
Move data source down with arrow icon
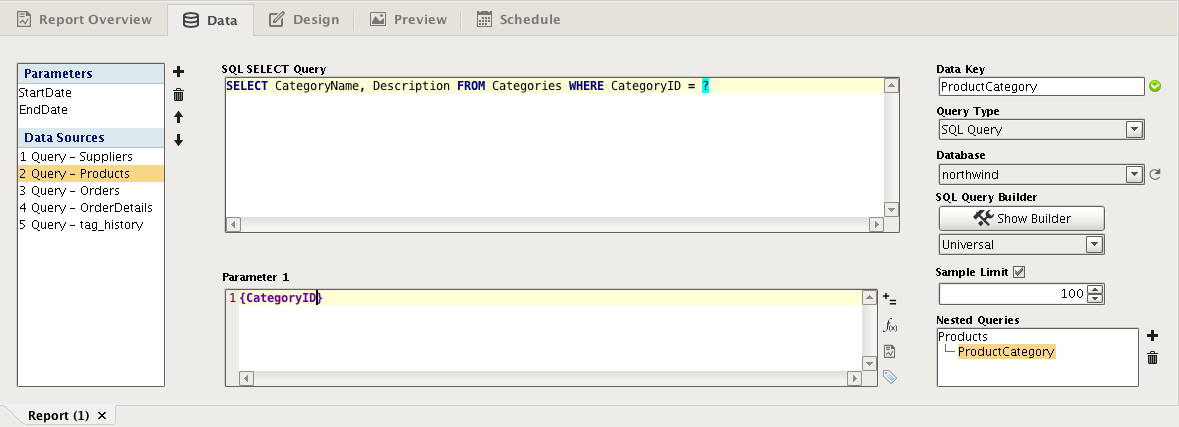tap(179, 141)
